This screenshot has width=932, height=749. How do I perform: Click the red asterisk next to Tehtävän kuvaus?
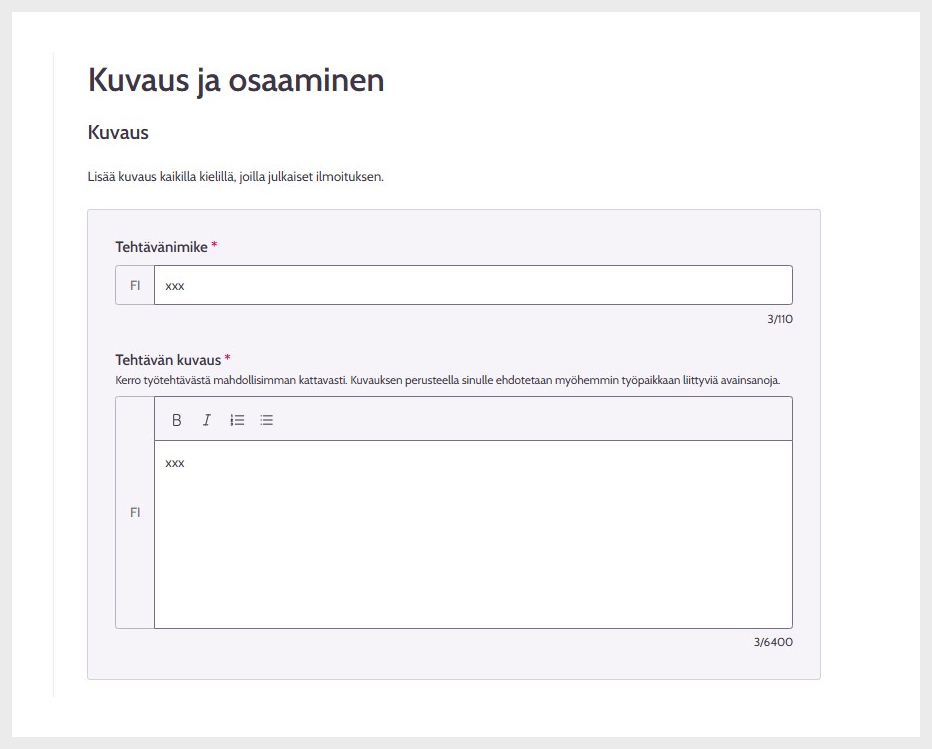228,358
